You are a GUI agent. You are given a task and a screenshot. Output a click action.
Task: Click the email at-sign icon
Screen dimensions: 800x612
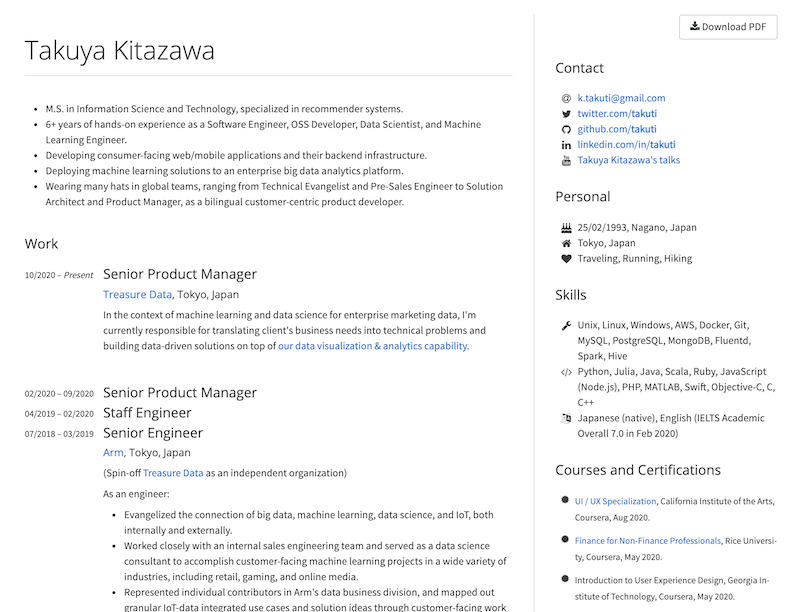point(566,98)
